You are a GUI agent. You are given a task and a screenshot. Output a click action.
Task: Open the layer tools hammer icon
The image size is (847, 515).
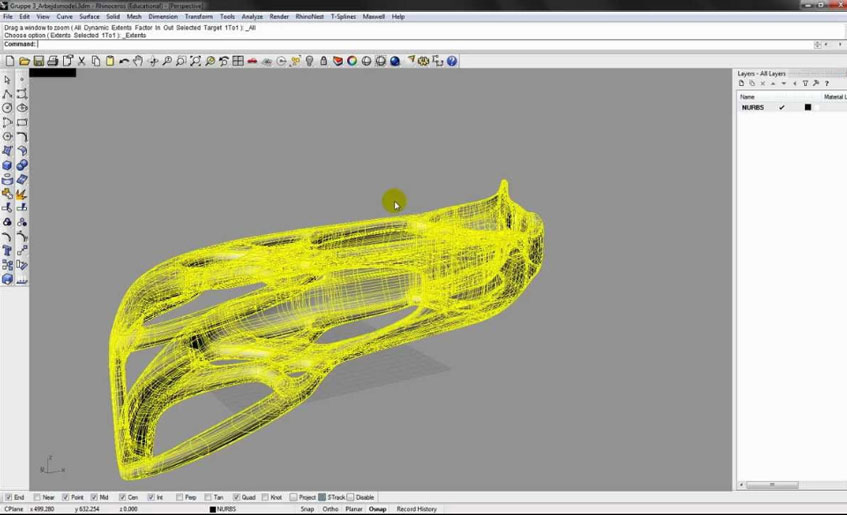click(816, 84)
